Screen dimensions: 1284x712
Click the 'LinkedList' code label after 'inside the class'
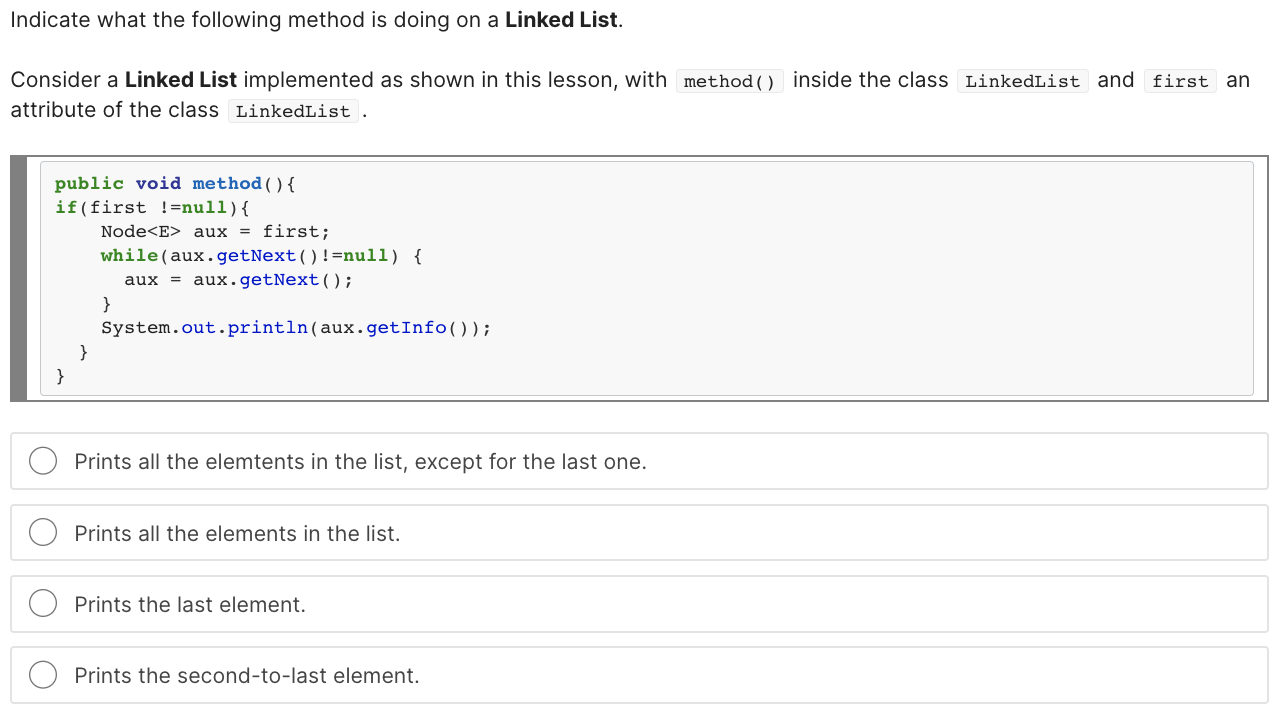(1022, 82)
